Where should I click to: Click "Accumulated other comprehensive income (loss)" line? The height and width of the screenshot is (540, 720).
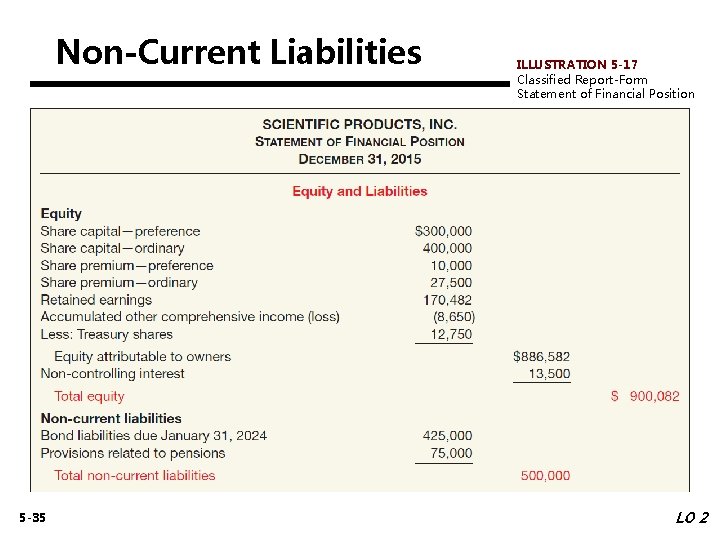pyautogui.click(x=190, y=317)
